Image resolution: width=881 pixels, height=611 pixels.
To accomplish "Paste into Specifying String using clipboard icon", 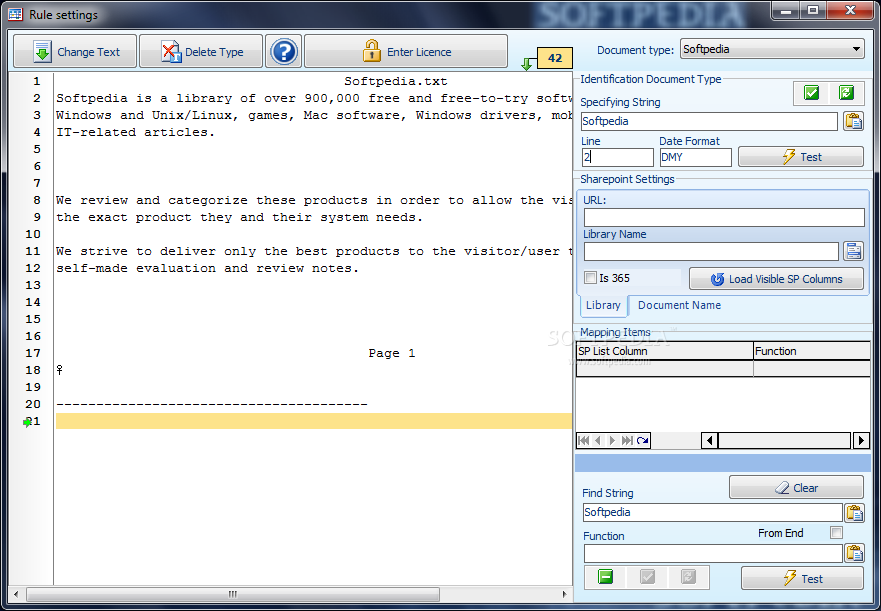I will click(853, 121).
